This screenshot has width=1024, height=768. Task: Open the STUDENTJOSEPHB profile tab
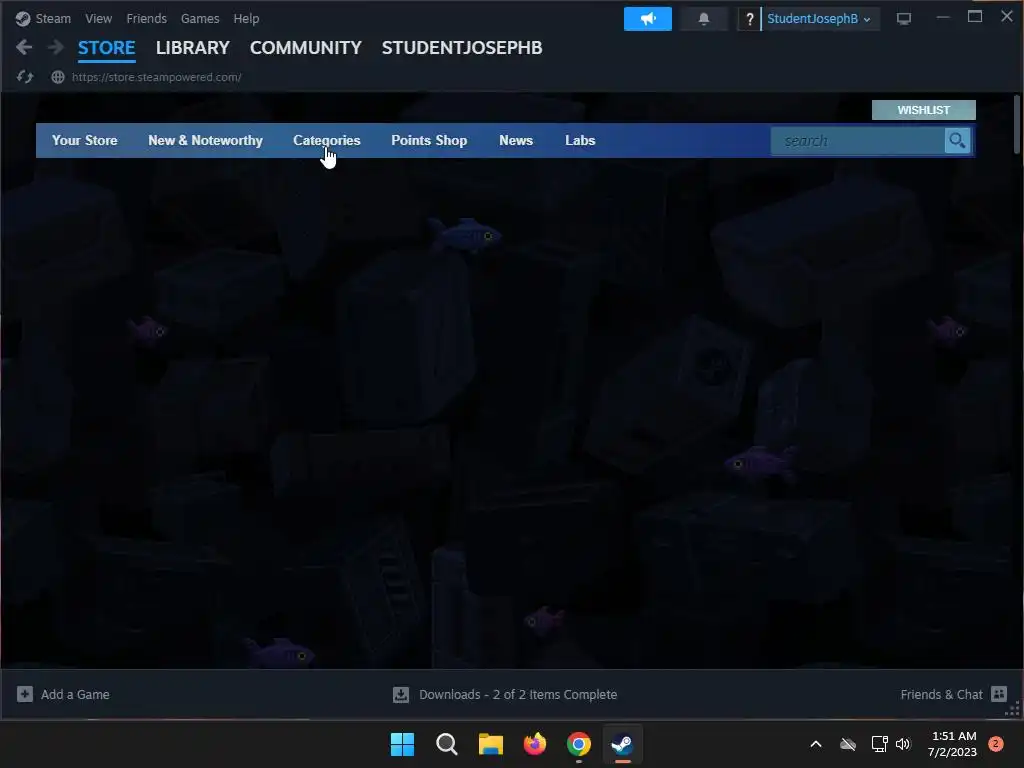pos(462,48)
